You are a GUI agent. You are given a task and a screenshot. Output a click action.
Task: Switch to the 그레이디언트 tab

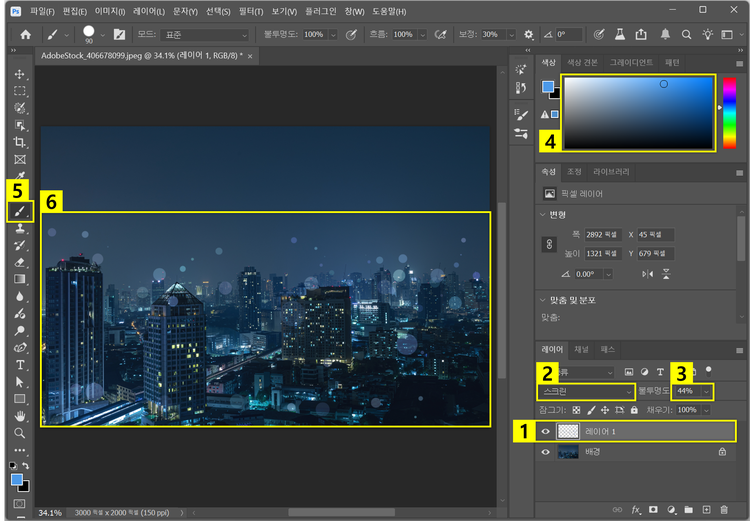[631, 62]
